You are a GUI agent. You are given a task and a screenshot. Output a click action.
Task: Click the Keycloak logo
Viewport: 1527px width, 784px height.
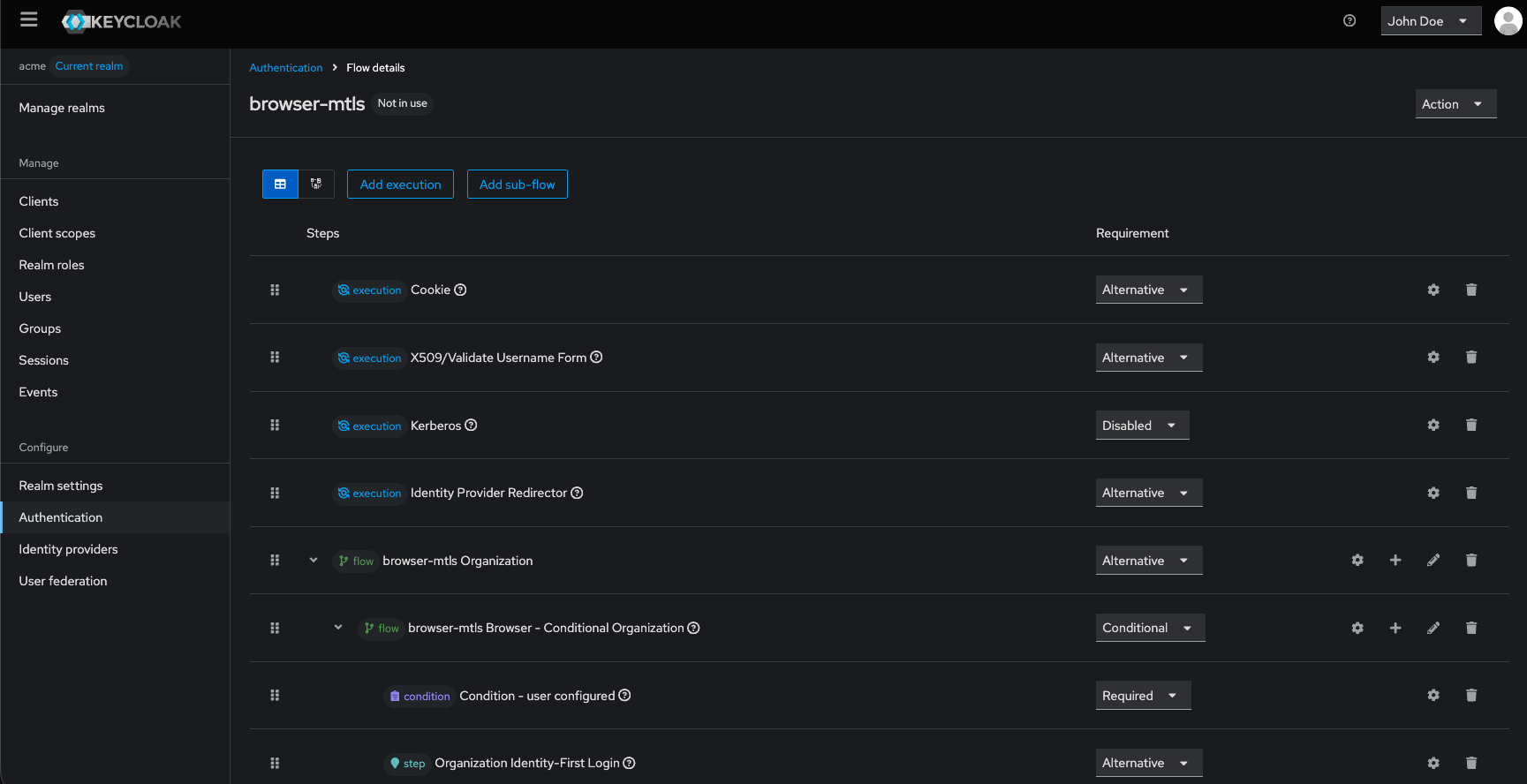coord(121,21)
